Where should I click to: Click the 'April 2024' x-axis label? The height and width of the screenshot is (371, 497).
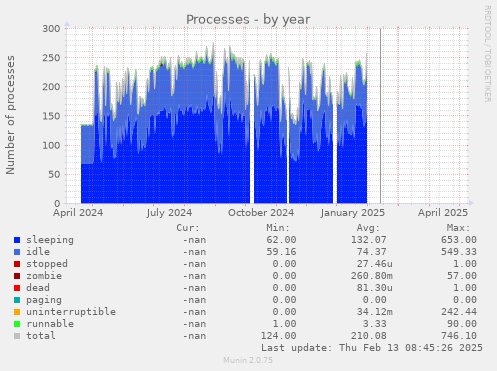point(78,213)
